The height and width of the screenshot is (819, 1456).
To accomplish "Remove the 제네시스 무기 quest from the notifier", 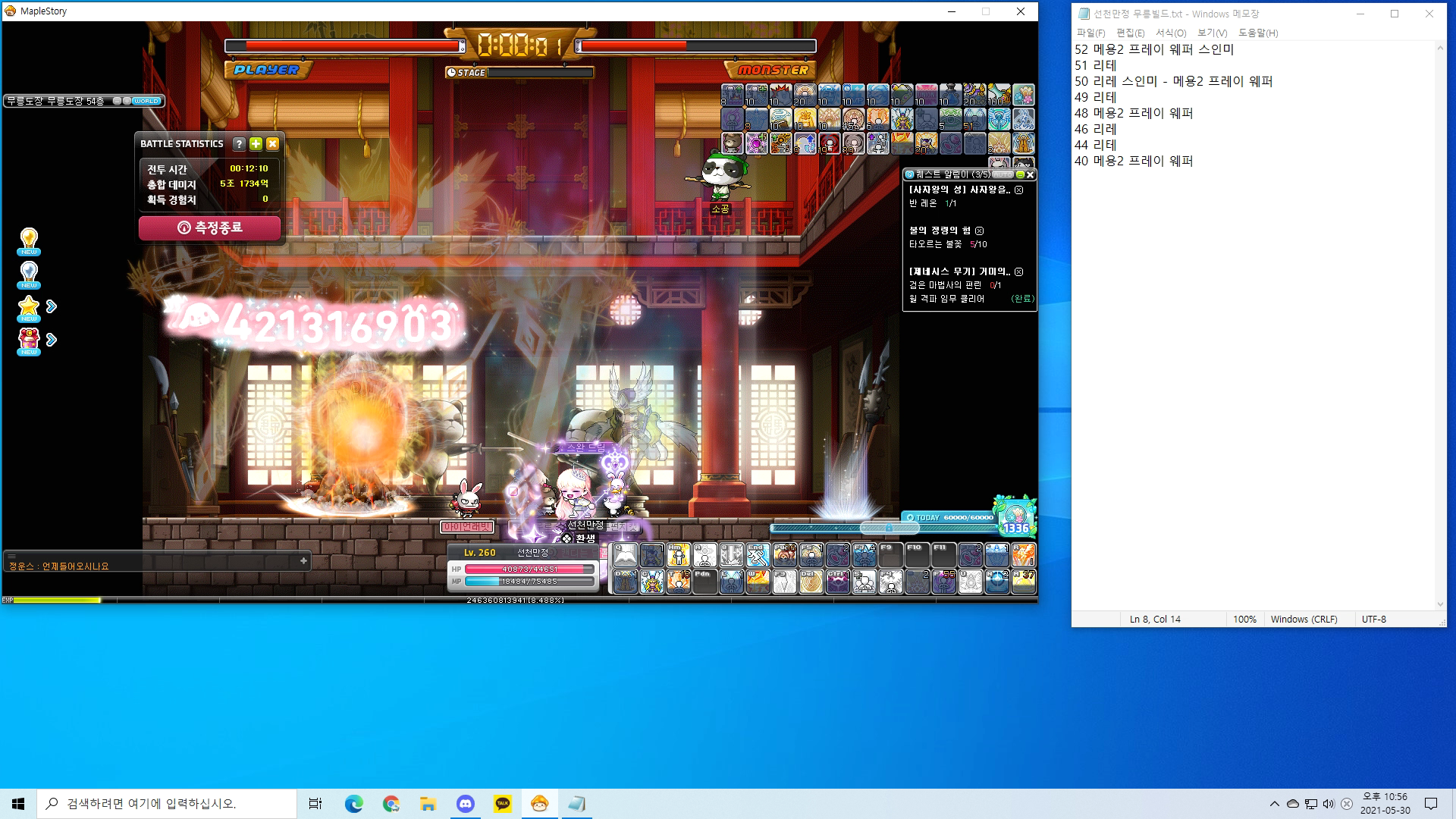I will 1019,271.
